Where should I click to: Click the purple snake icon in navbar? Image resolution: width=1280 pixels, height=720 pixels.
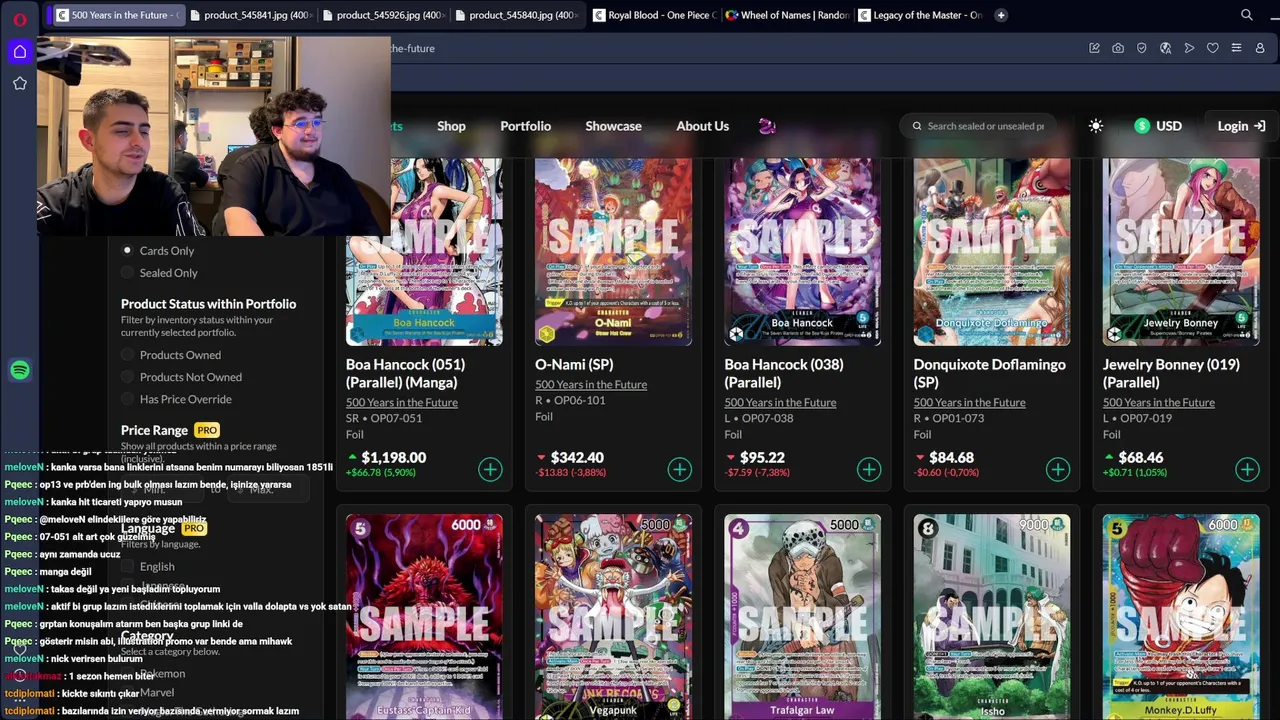click(x=767, y=126)
